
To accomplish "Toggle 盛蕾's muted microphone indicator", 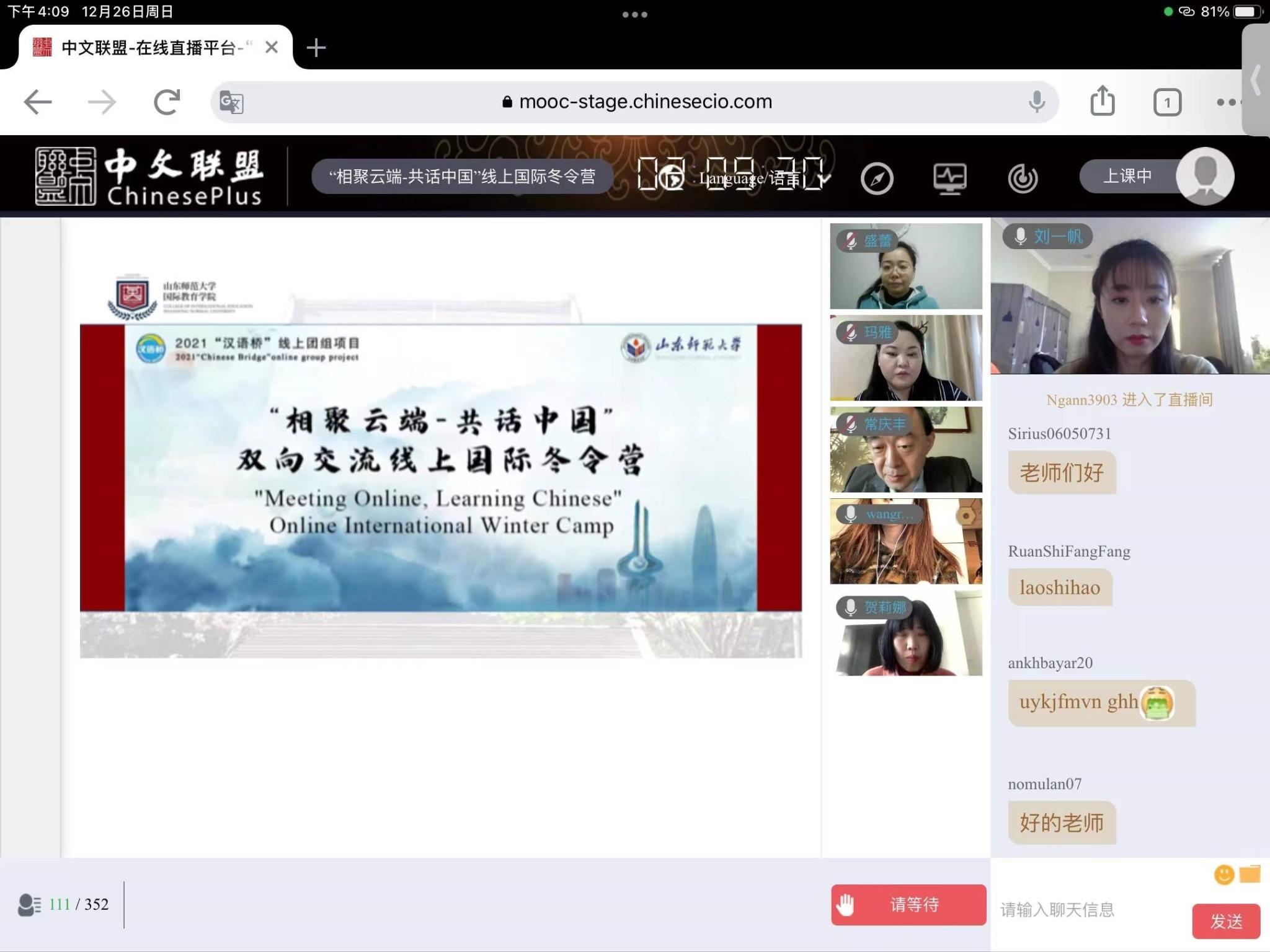I will (x=851, y=240).
